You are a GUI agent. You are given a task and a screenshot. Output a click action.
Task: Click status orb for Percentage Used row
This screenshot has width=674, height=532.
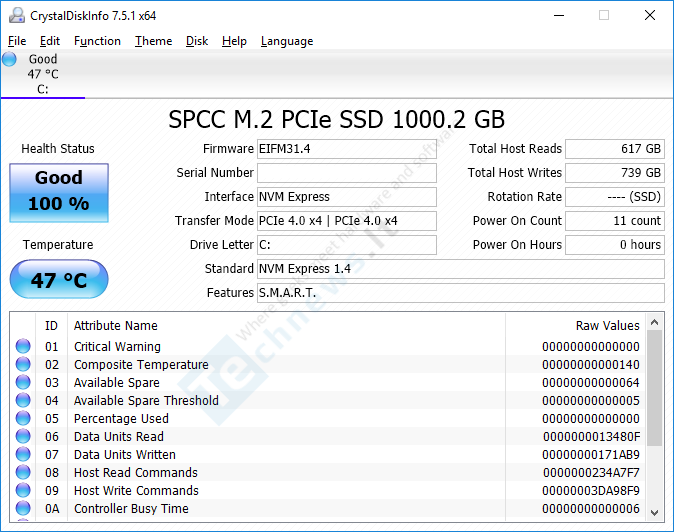[23, 418]
